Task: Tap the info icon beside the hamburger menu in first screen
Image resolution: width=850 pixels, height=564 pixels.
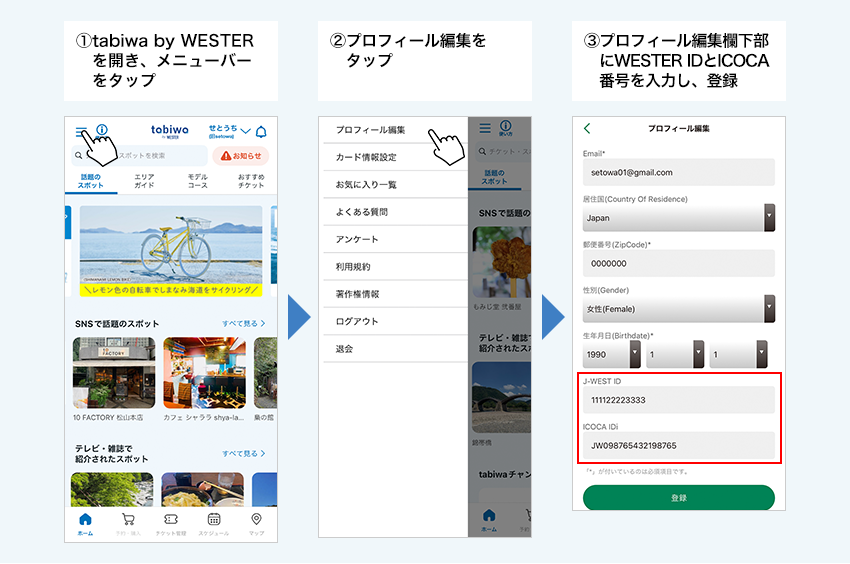Action: point(102,130)
